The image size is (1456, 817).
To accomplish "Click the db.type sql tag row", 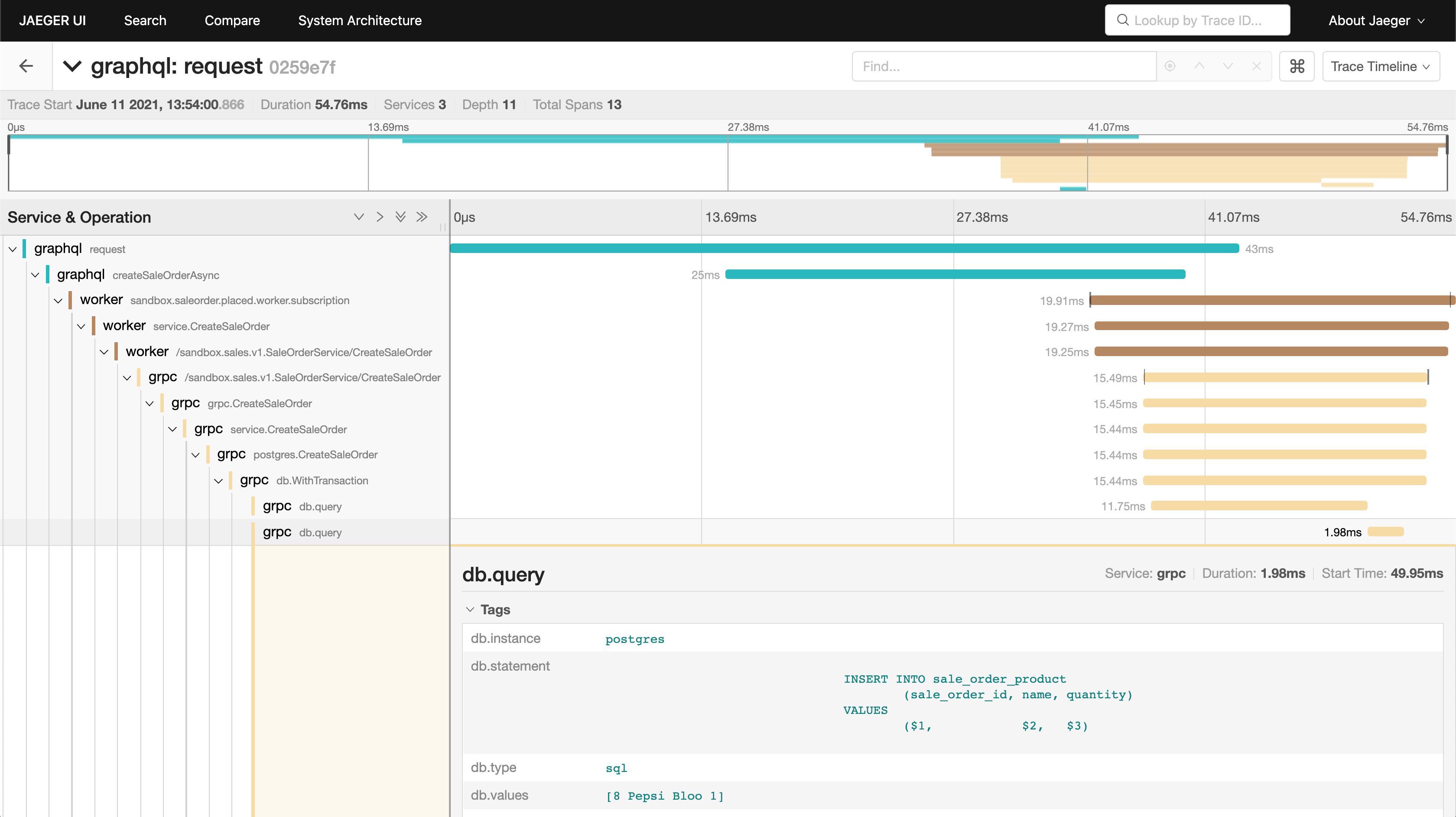I will (x=952, y=767).
